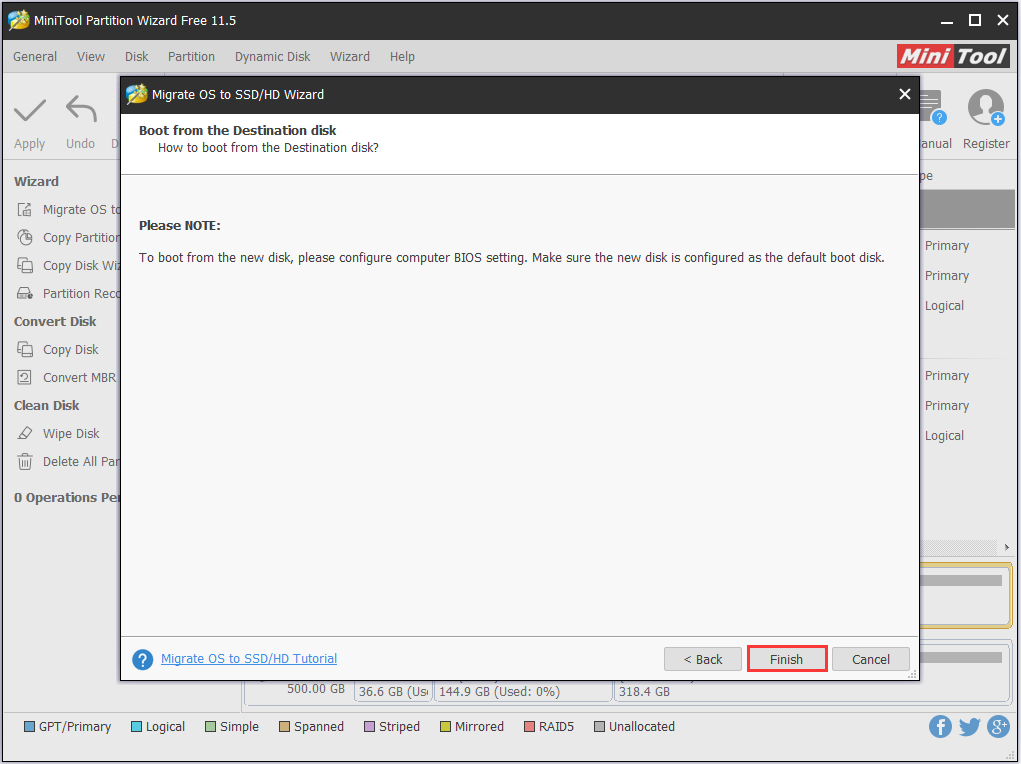Open the Wizard menu
Screen dimensions: 1021x764
pos(350,57)
